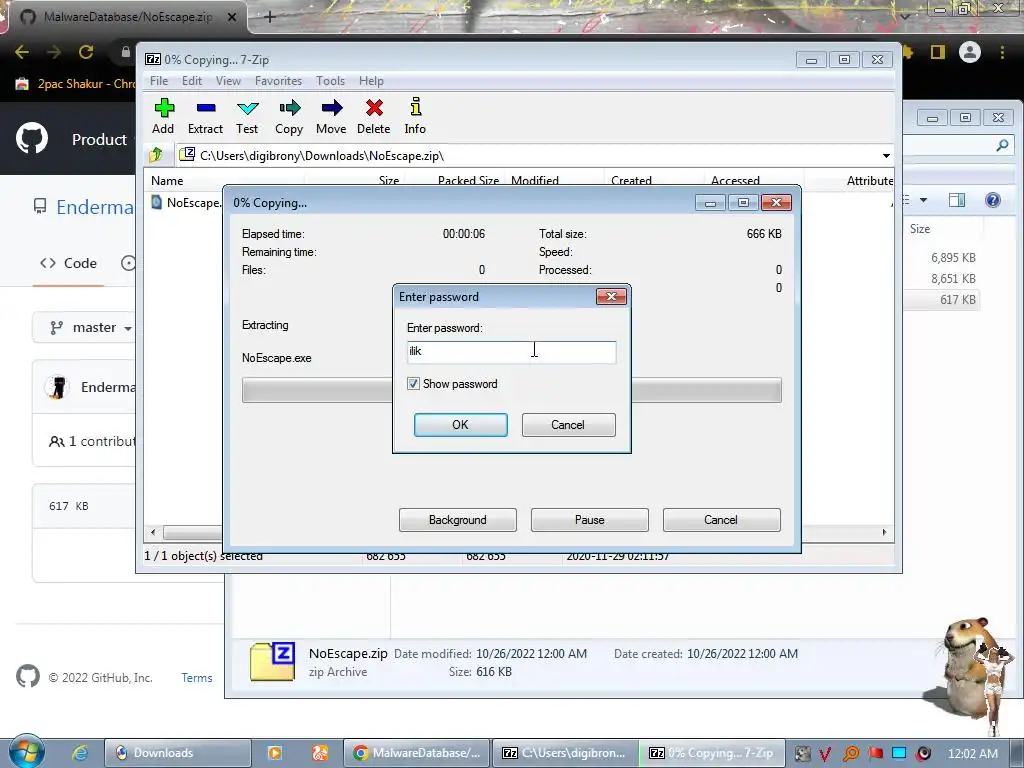The width and height of the screenshot is (1024, 768).
Task: Sort by the Name column header
Action: 167,181
